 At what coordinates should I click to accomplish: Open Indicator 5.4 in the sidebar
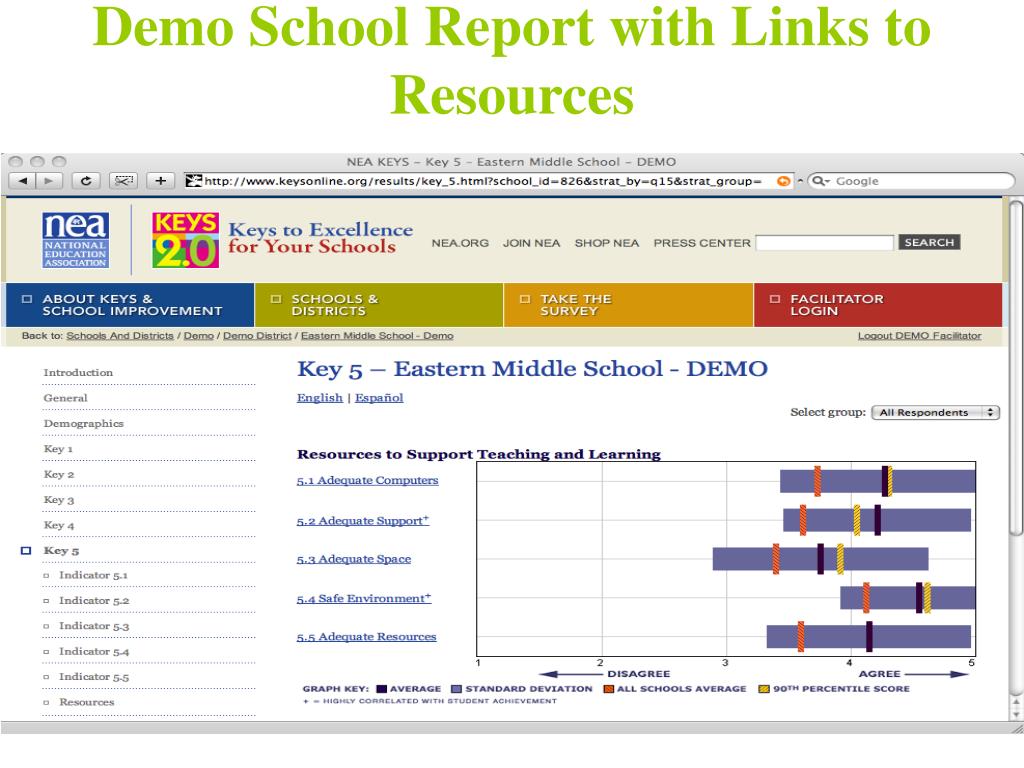(x=94, y=652)
